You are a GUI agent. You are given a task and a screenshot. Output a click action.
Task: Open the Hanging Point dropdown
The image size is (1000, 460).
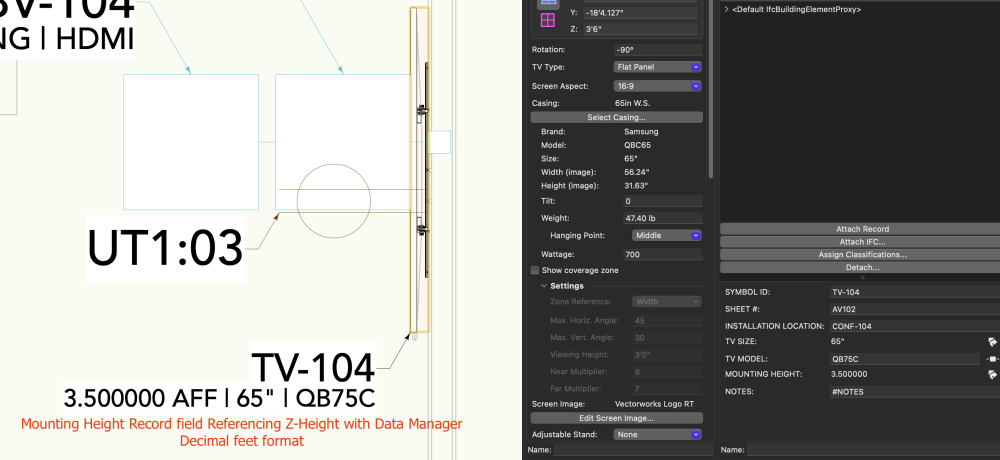coord(667,236)
